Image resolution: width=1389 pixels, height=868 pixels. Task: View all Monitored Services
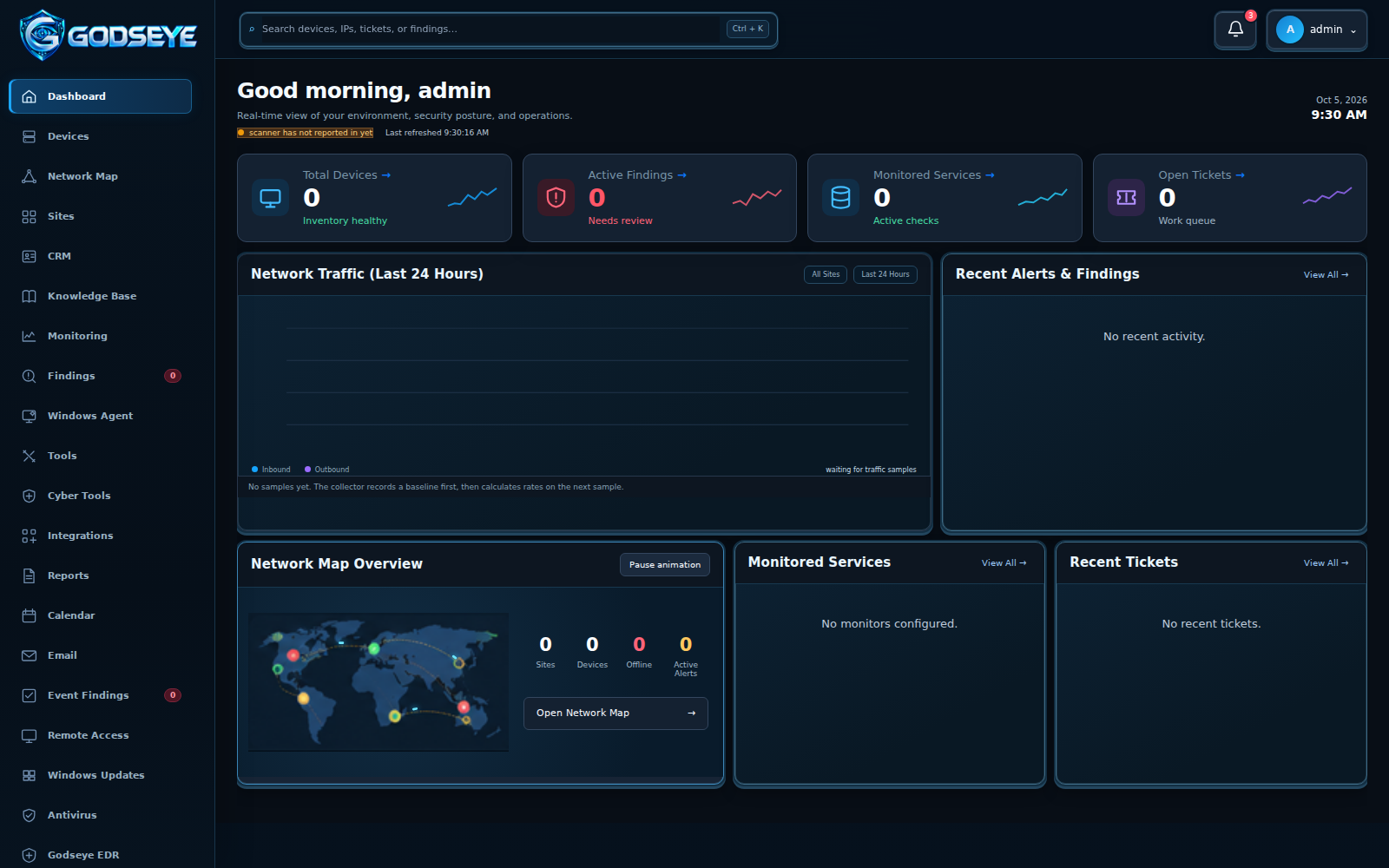1004,563
